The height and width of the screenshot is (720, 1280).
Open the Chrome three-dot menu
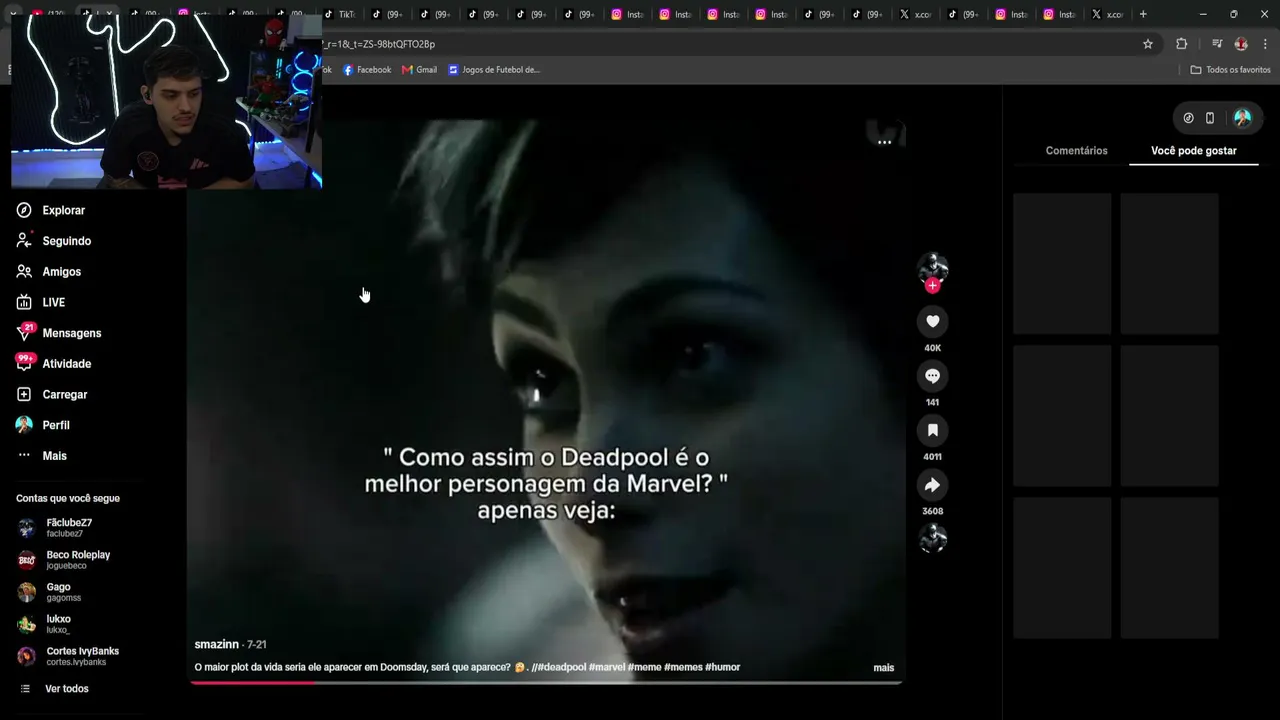point(1266,44)
